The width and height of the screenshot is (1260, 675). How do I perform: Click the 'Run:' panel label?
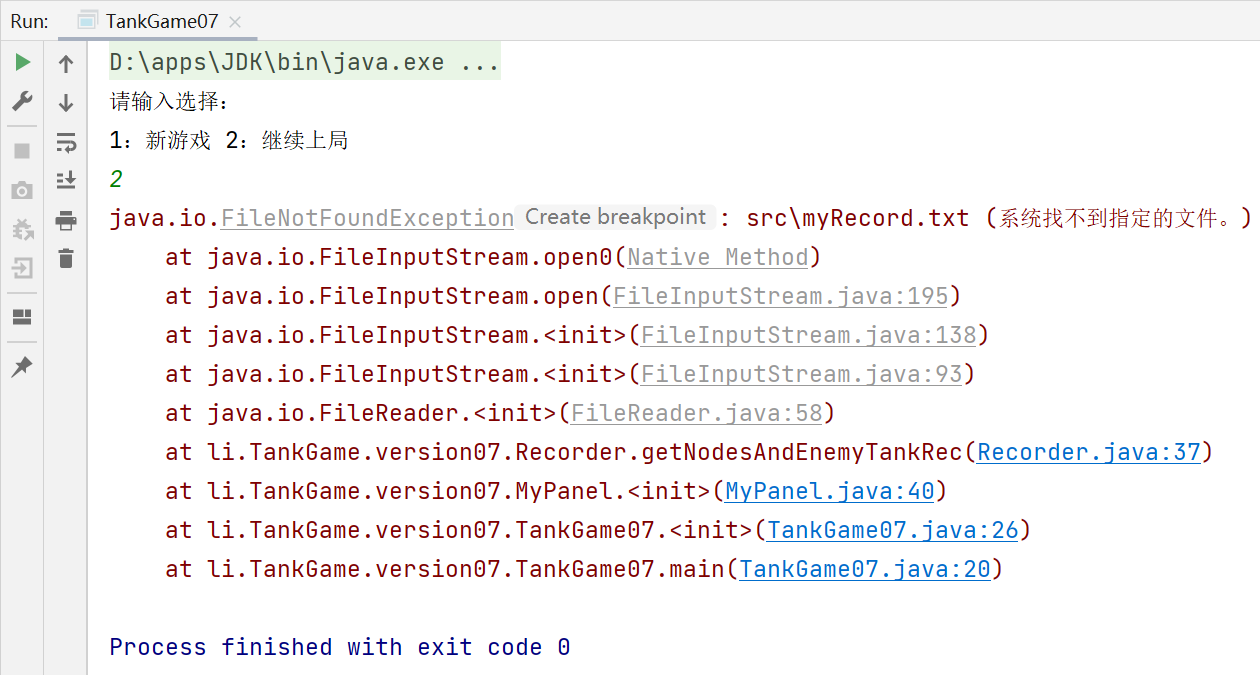pos(30,21)
